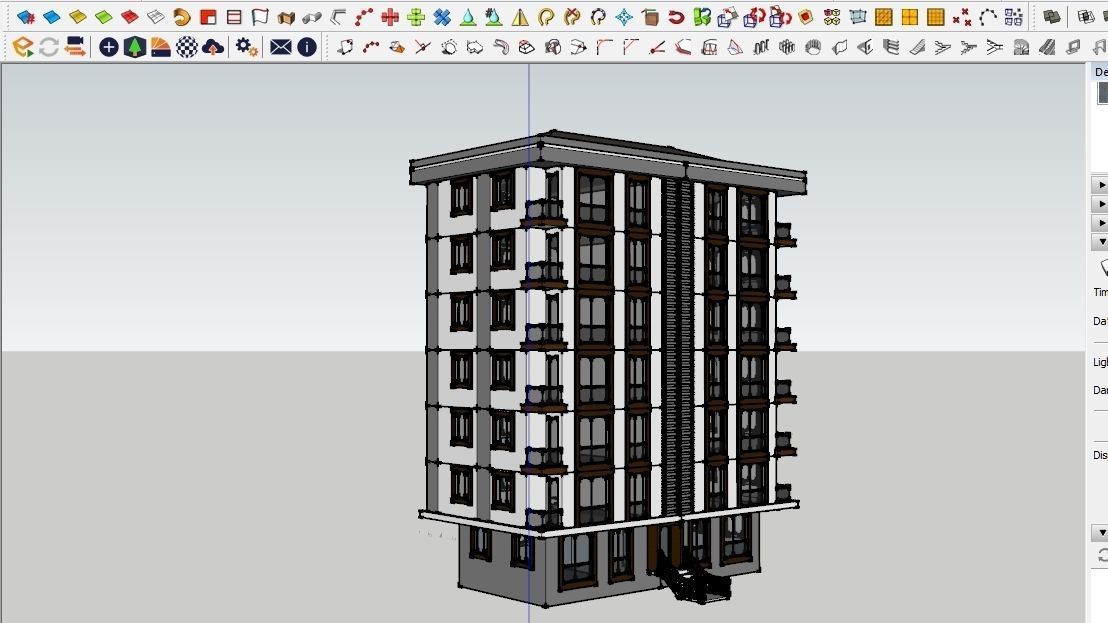Open the color fan palette icon
1108x623 pixels.
[x=160, y=47]
